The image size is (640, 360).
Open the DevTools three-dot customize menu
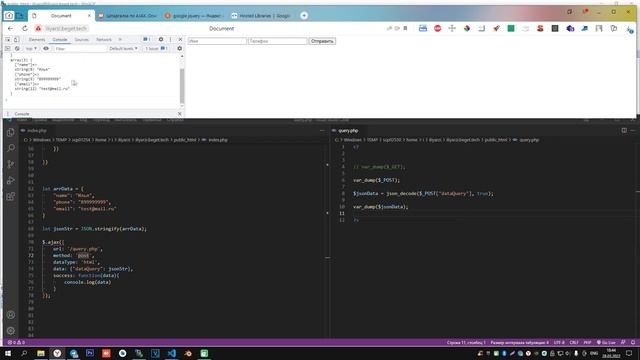[170, 40]
